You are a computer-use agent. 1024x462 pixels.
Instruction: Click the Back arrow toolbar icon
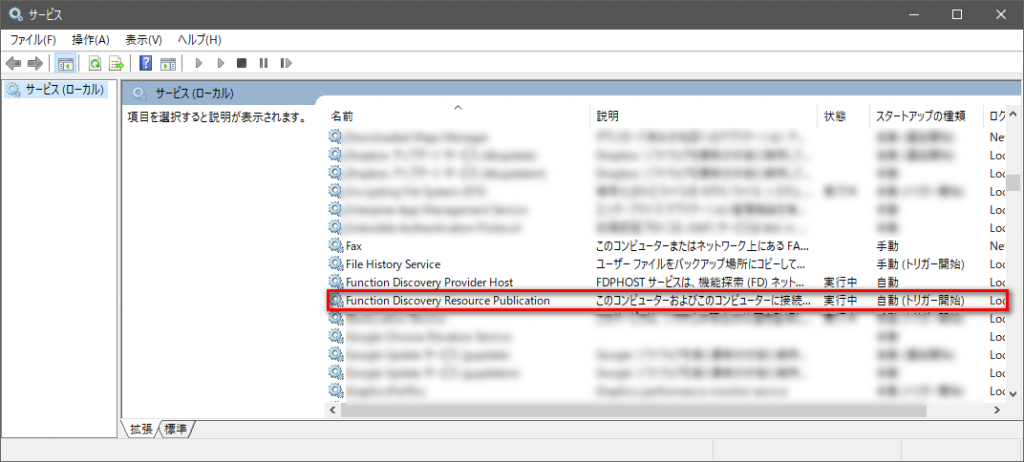[14, 63]
